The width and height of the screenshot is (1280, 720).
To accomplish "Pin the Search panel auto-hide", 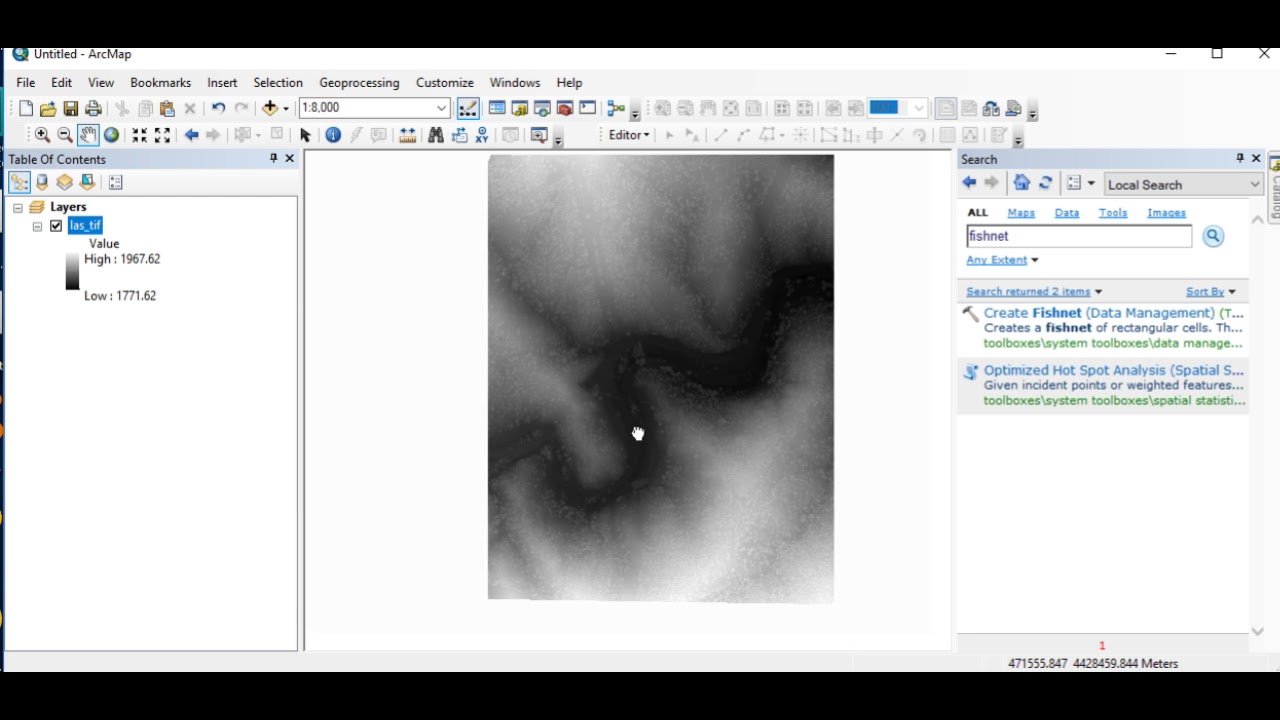I will tap(1240, 159).
